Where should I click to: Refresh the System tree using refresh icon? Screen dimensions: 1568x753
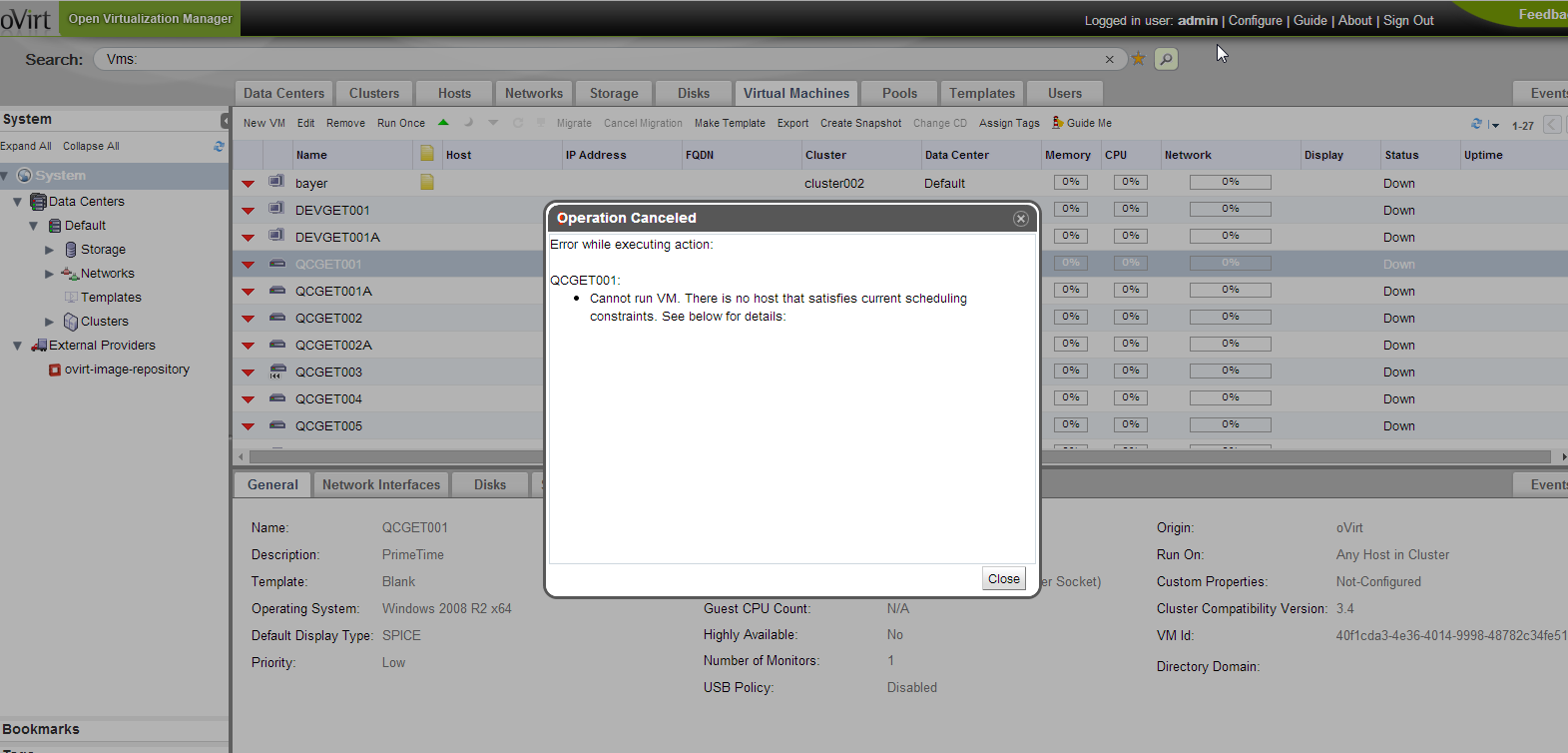pyautogui.click(x=219, y=146)
